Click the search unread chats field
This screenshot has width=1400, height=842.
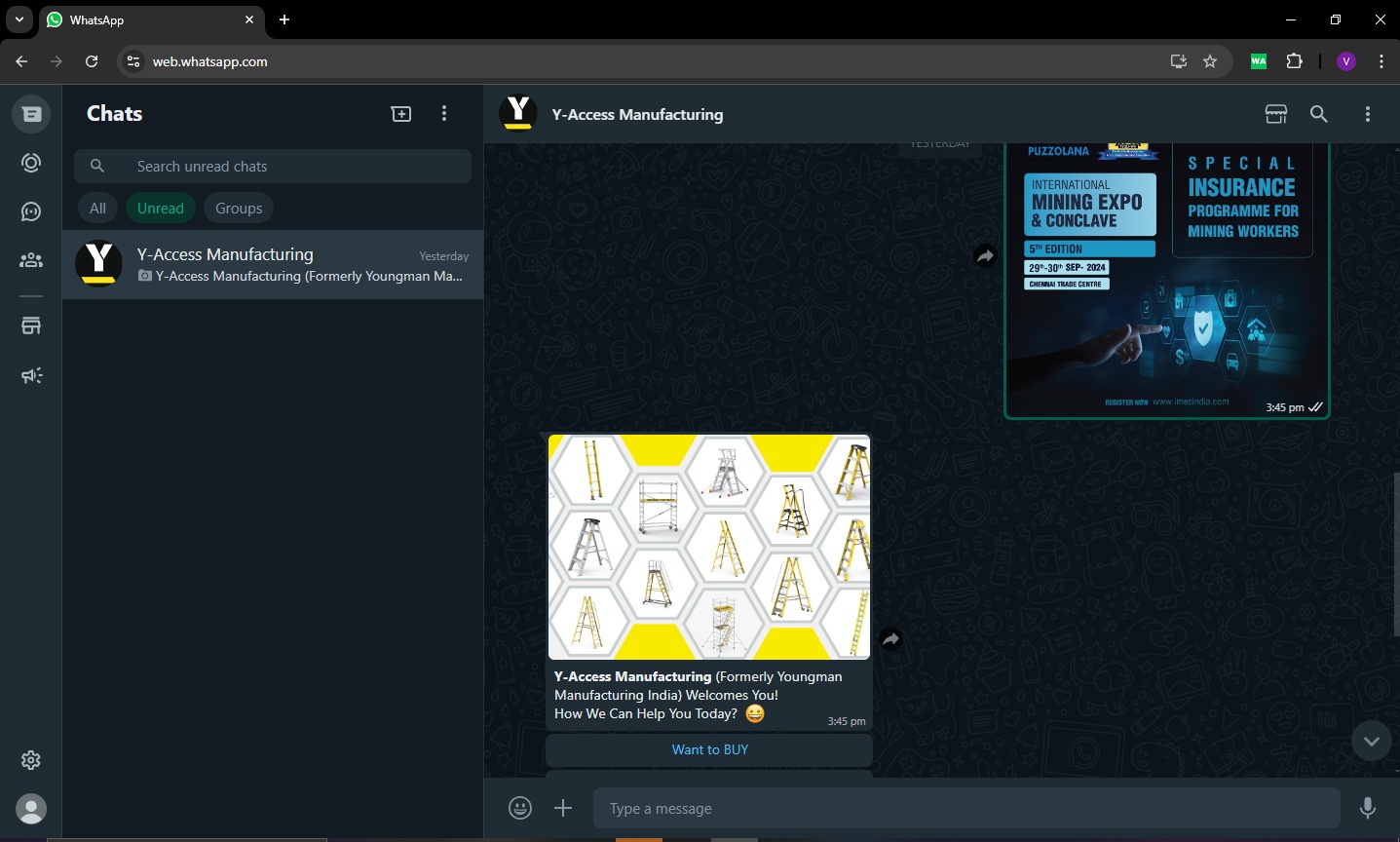273,167
